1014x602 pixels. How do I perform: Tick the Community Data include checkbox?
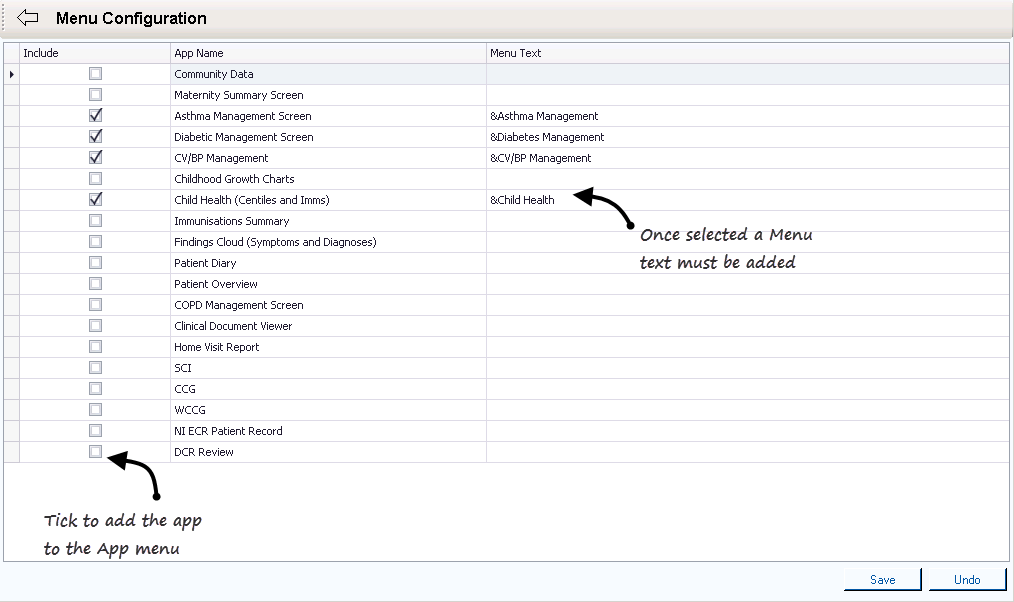click(x=95, y=74)
